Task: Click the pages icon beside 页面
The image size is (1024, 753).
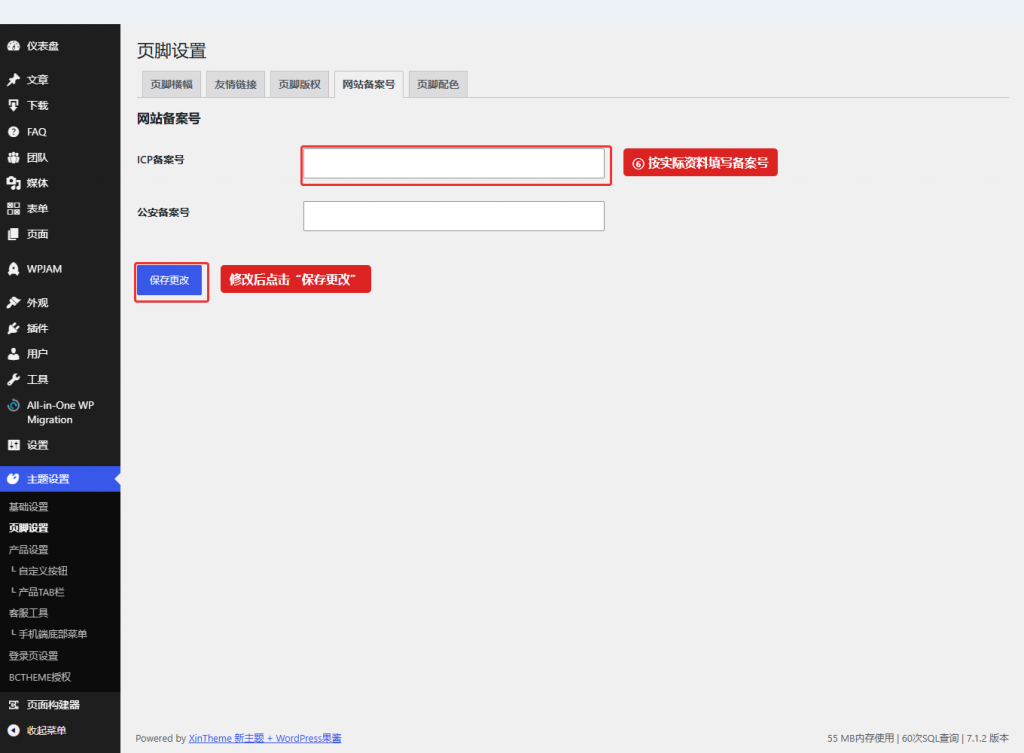Action: [13, 234]
